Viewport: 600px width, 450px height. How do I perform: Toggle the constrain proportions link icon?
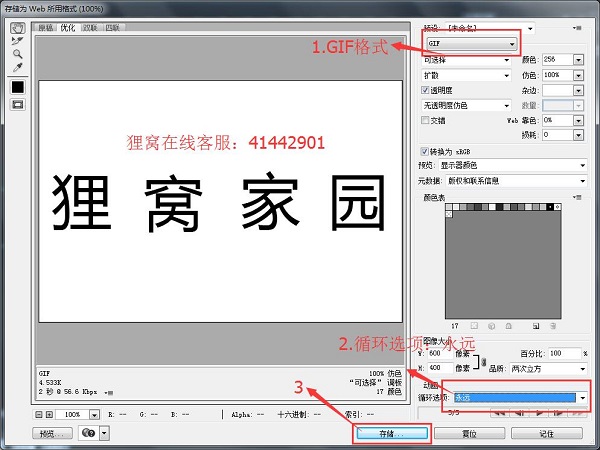coord(484,361)
